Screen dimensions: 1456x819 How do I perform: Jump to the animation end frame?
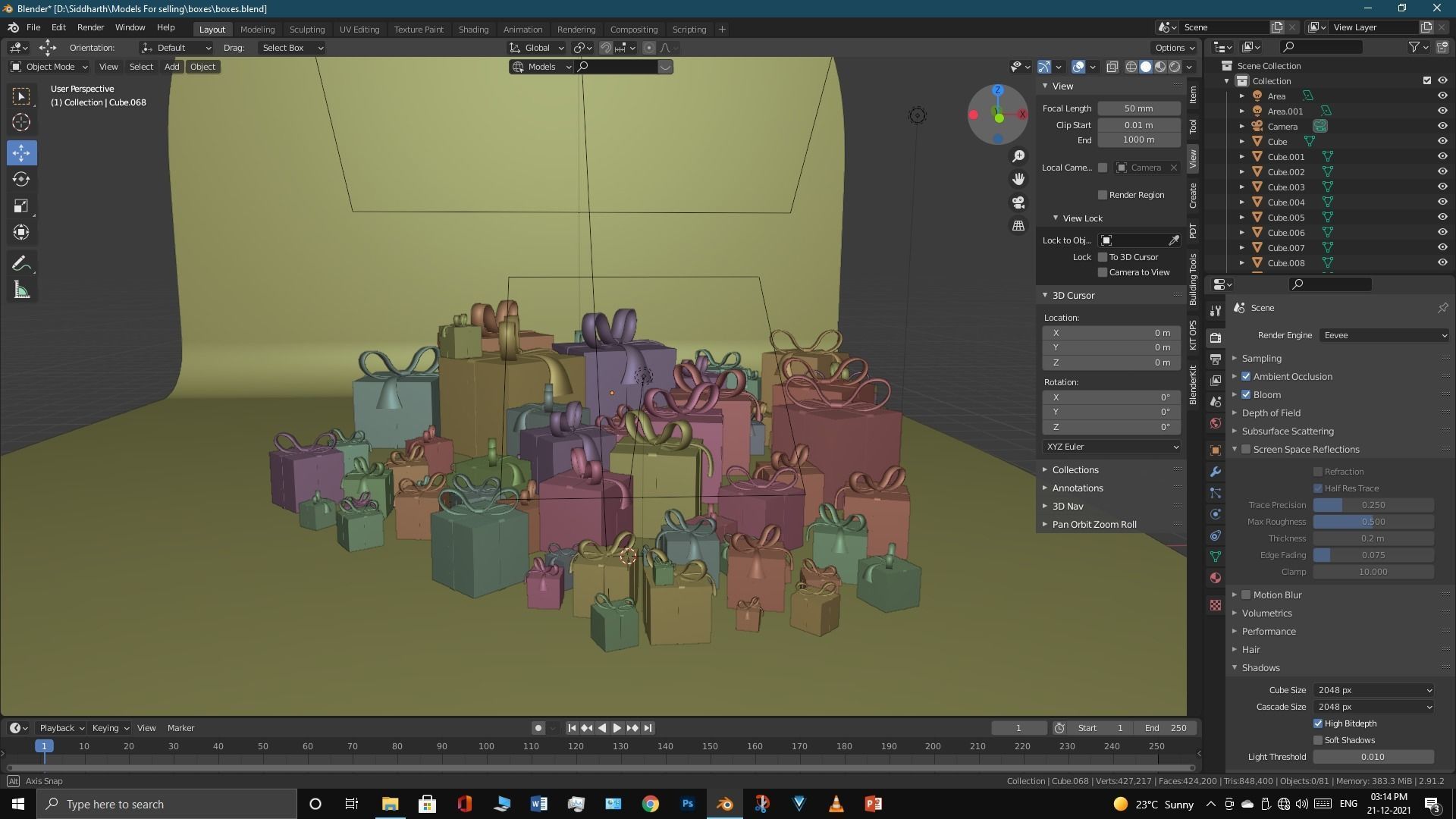pos(648,728)
